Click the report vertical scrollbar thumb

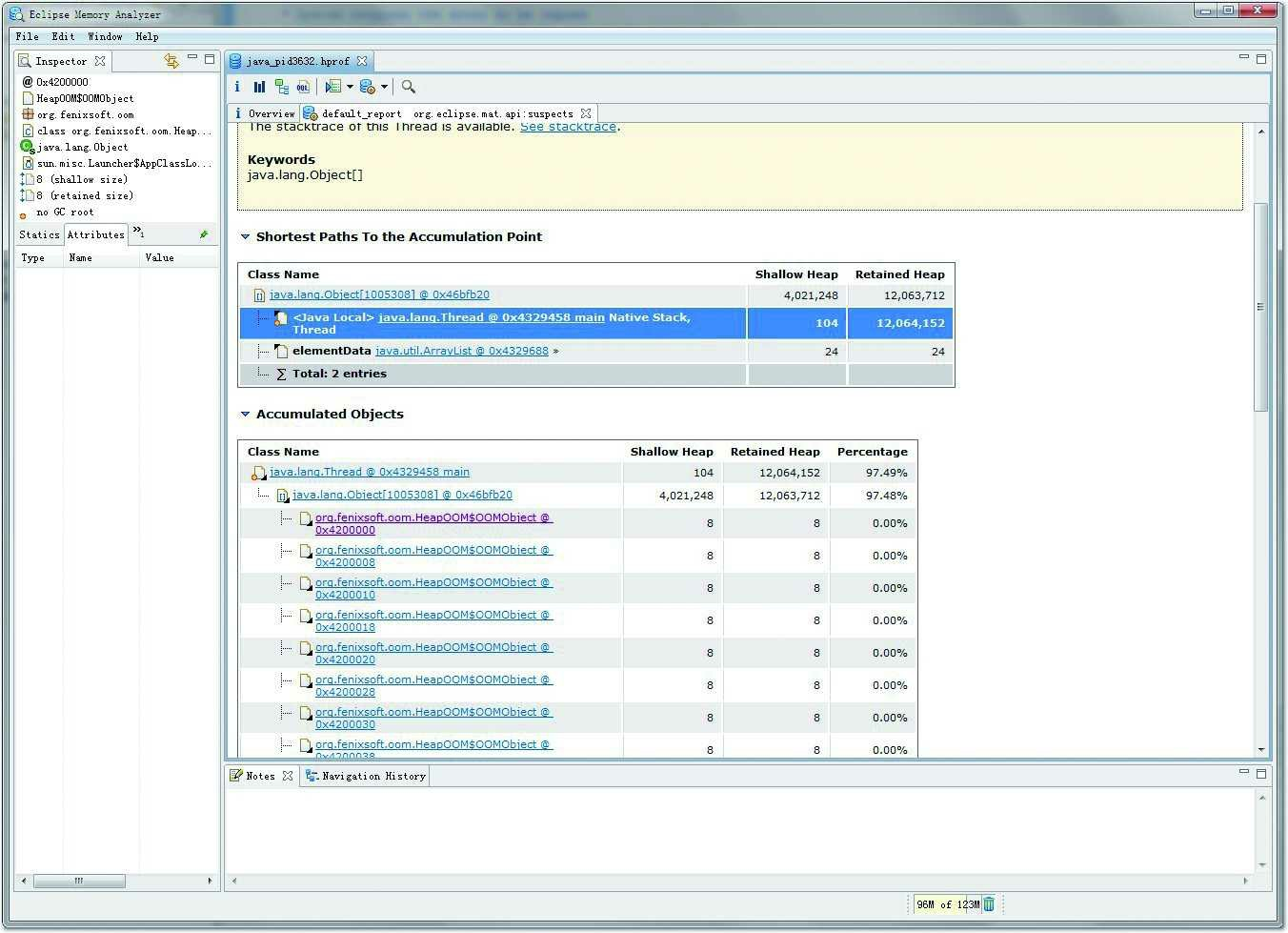(1261, 307)
